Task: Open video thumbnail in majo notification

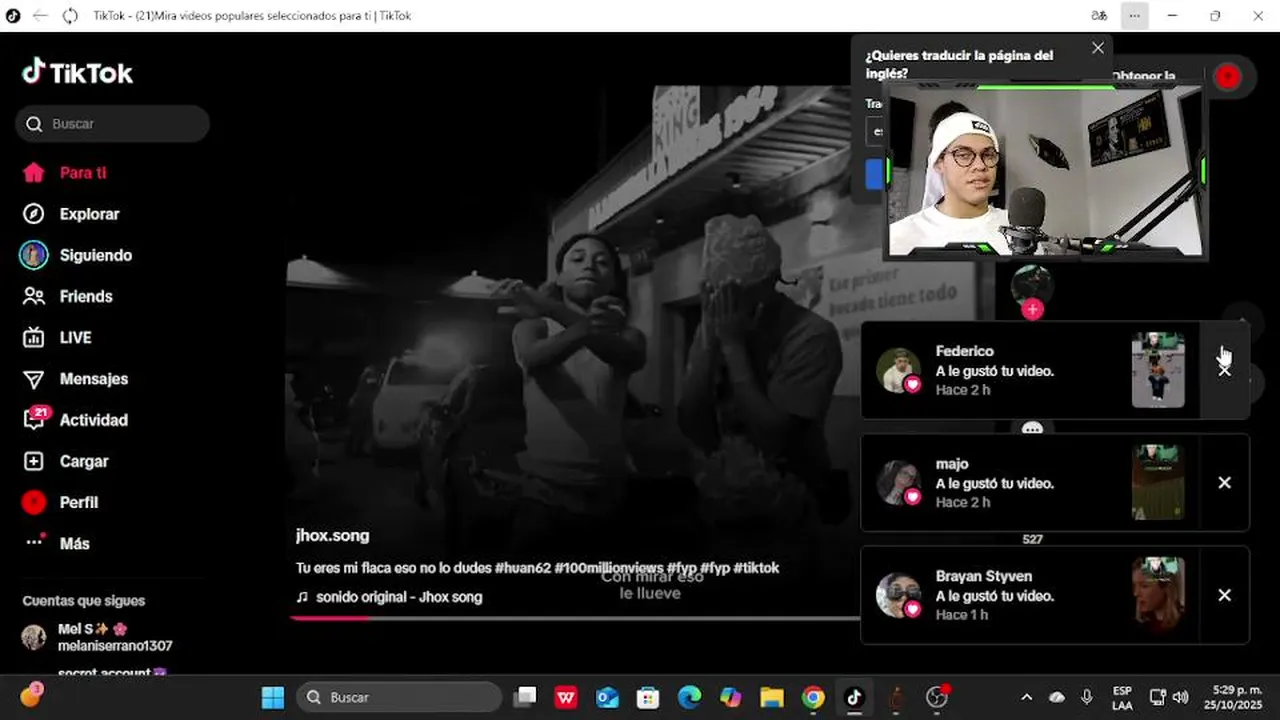Action: pyautogui.click(x=1158, y=482)
